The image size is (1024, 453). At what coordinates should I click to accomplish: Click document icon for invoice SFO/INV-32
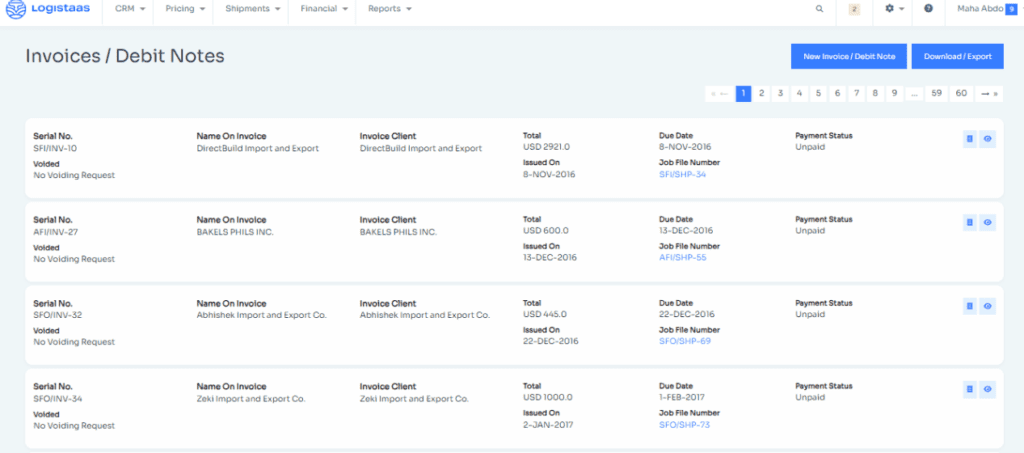pyautogui.click(x=969, y=306)
